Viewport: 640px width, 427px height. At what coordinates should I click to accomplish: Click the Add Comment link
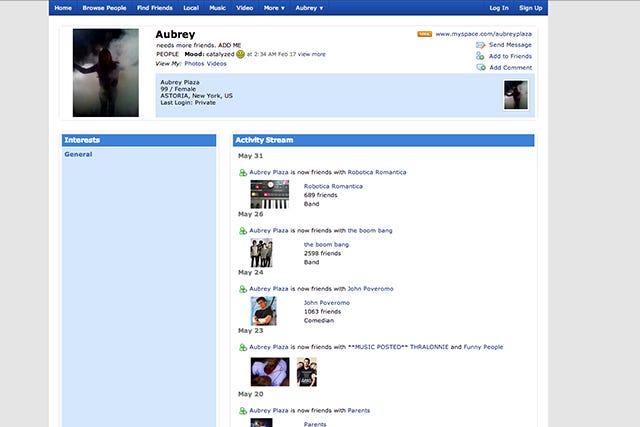[x=511, y=68]
